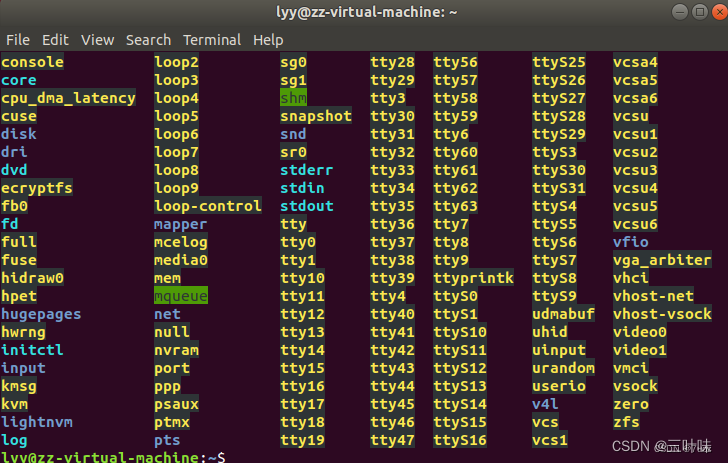Image resolution: width=728 pixels, height=463 pixels.
Task: Select the 'hugepages' directory name
Action: [x=41, y=314]
